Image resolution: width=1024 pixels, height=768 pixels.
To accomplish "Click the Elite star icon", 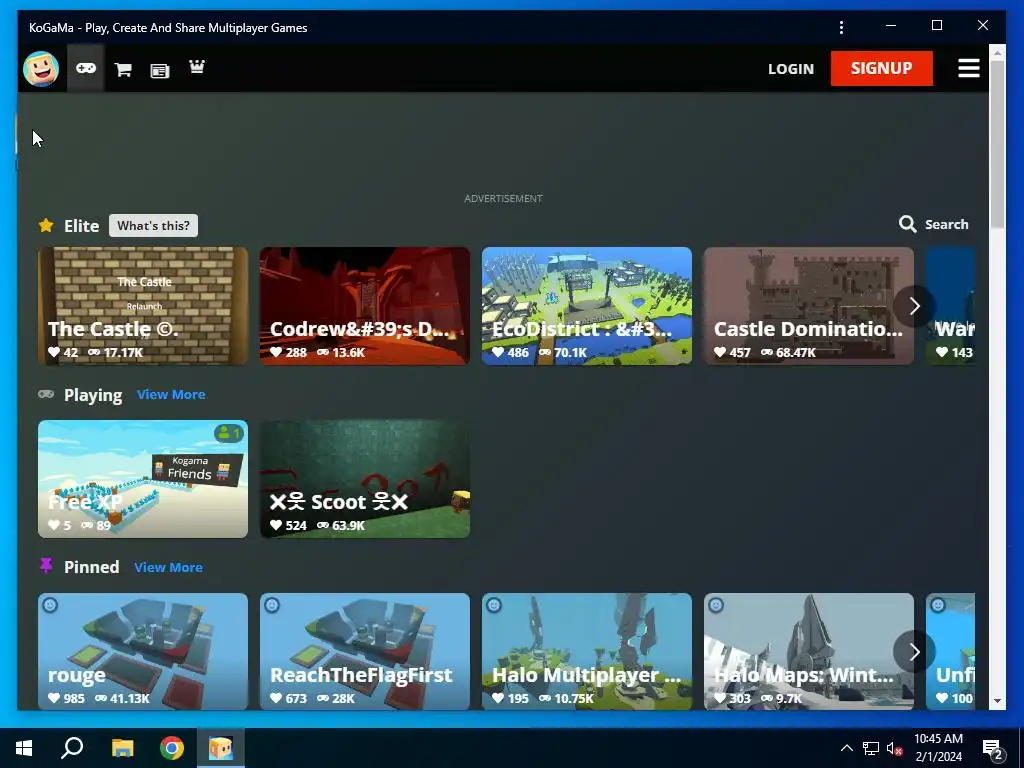I will pos(46,225).
